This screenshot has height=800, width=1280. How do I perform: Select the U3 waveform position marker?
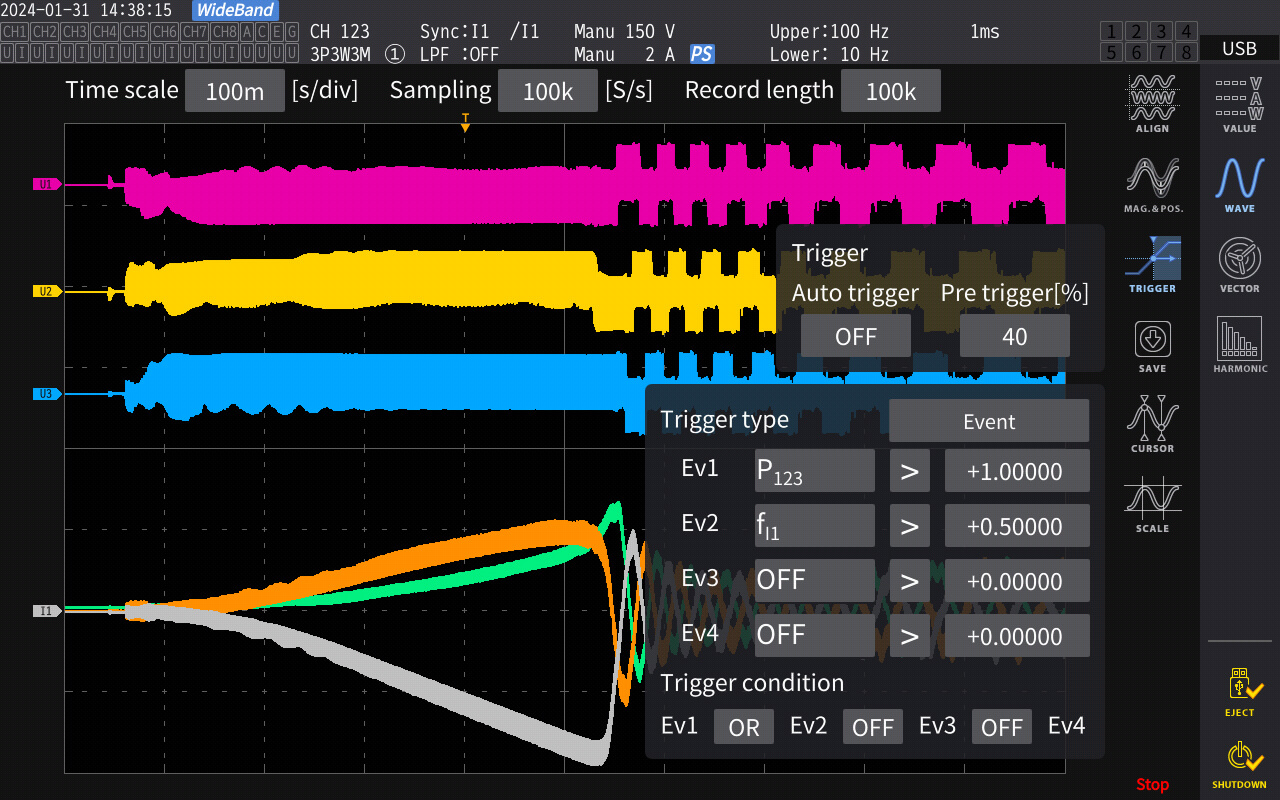tap(48, 394)
